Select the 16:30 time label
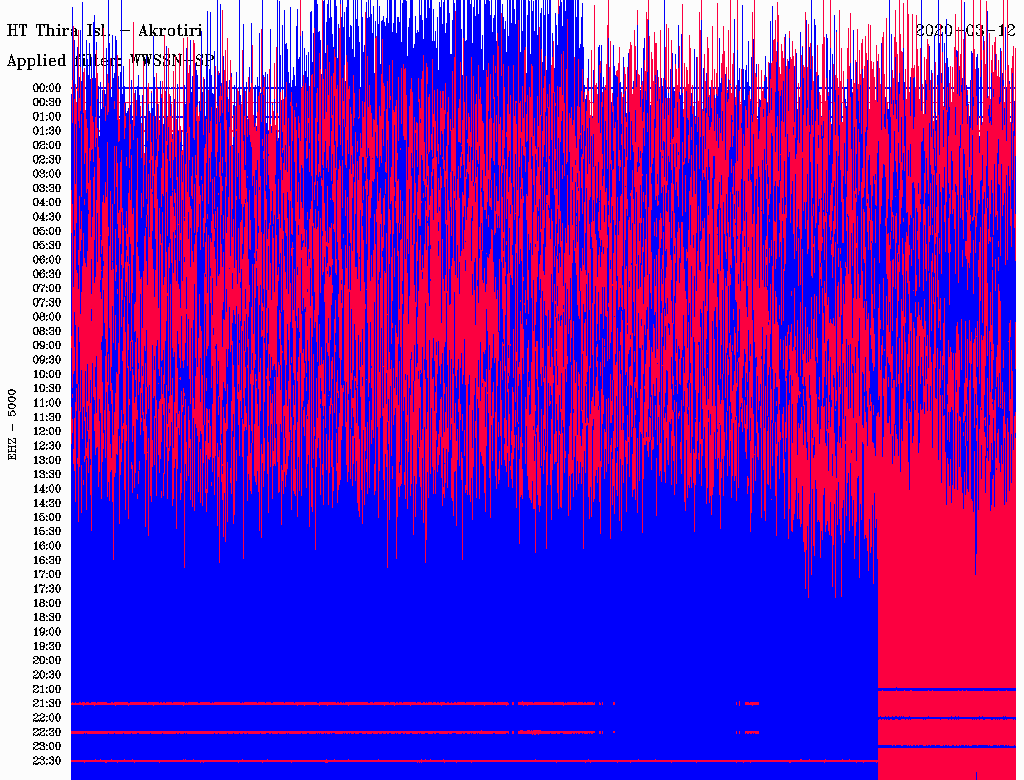Image resolution: width=1024 pixels, height=780 pixels. point(47,560)
